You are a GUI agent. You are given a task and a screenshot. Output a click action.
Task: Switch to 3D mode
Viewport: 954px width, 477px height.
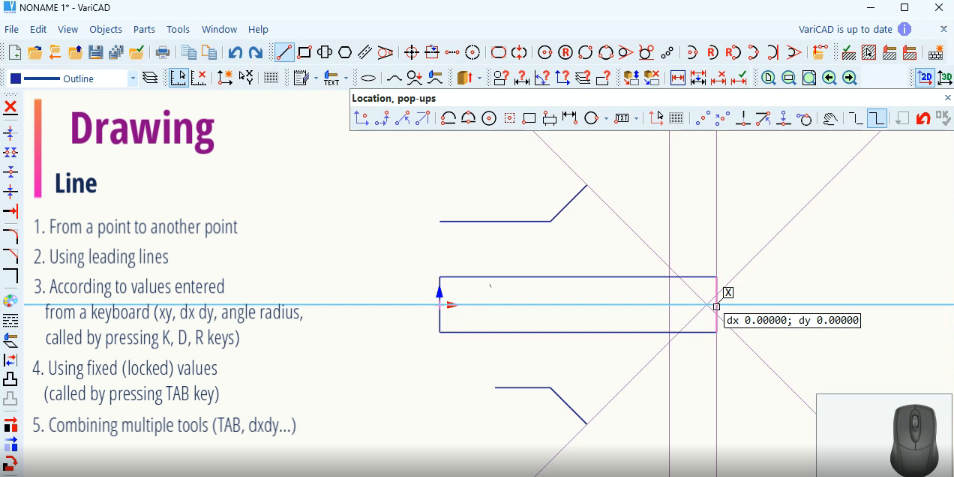[x=944, y=78]
